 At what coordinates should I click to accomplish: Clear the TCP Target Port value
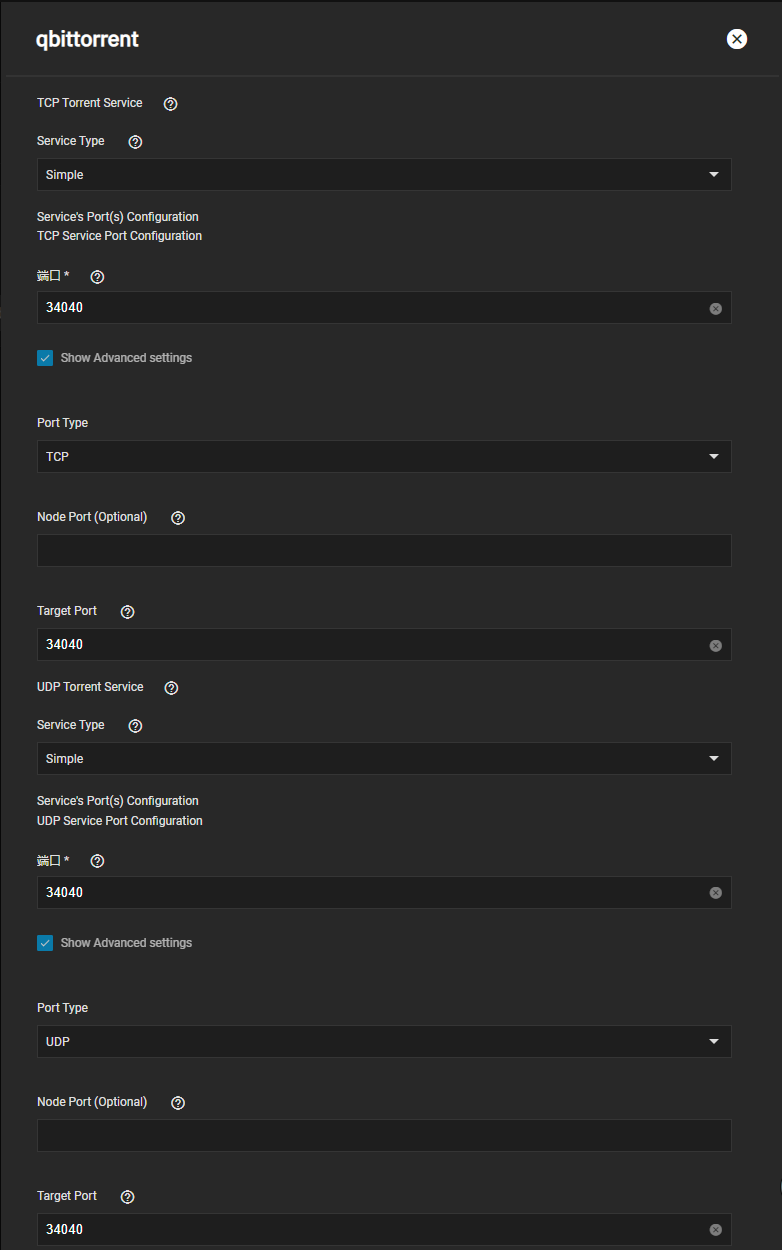click(715, 645)
